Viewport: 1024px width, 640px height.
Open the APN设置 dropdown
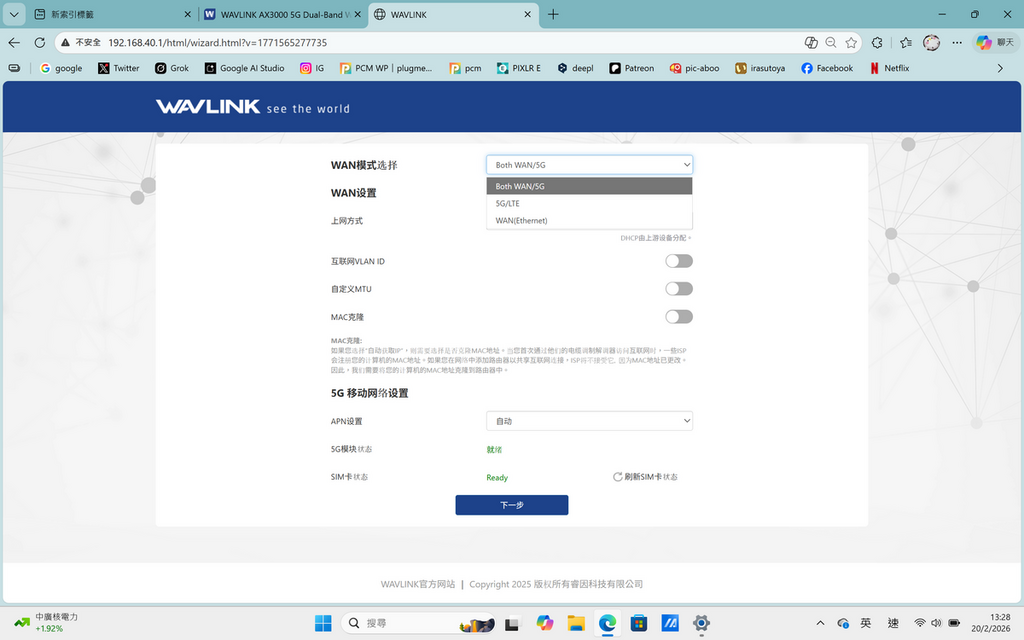pyautogui.click(x=589, y=420)
